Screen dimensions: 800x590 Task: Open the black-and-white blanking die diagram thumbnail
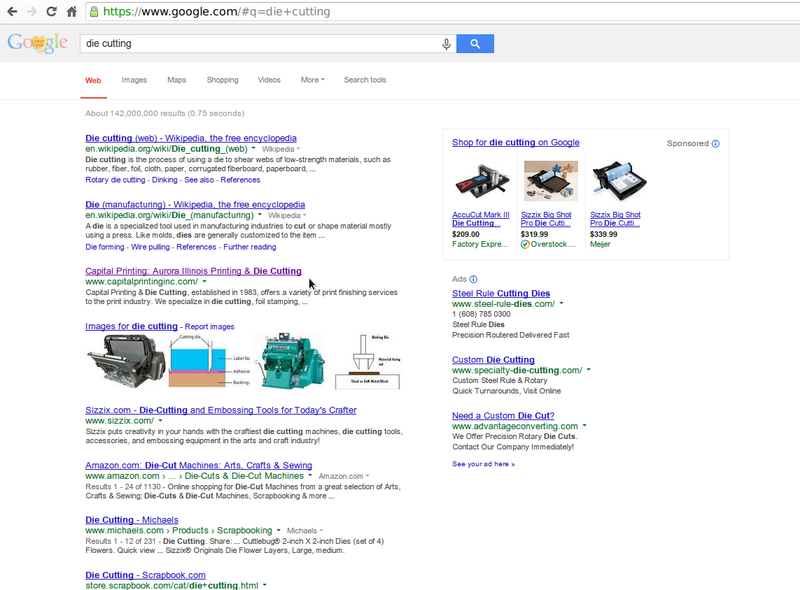(368, 361)
